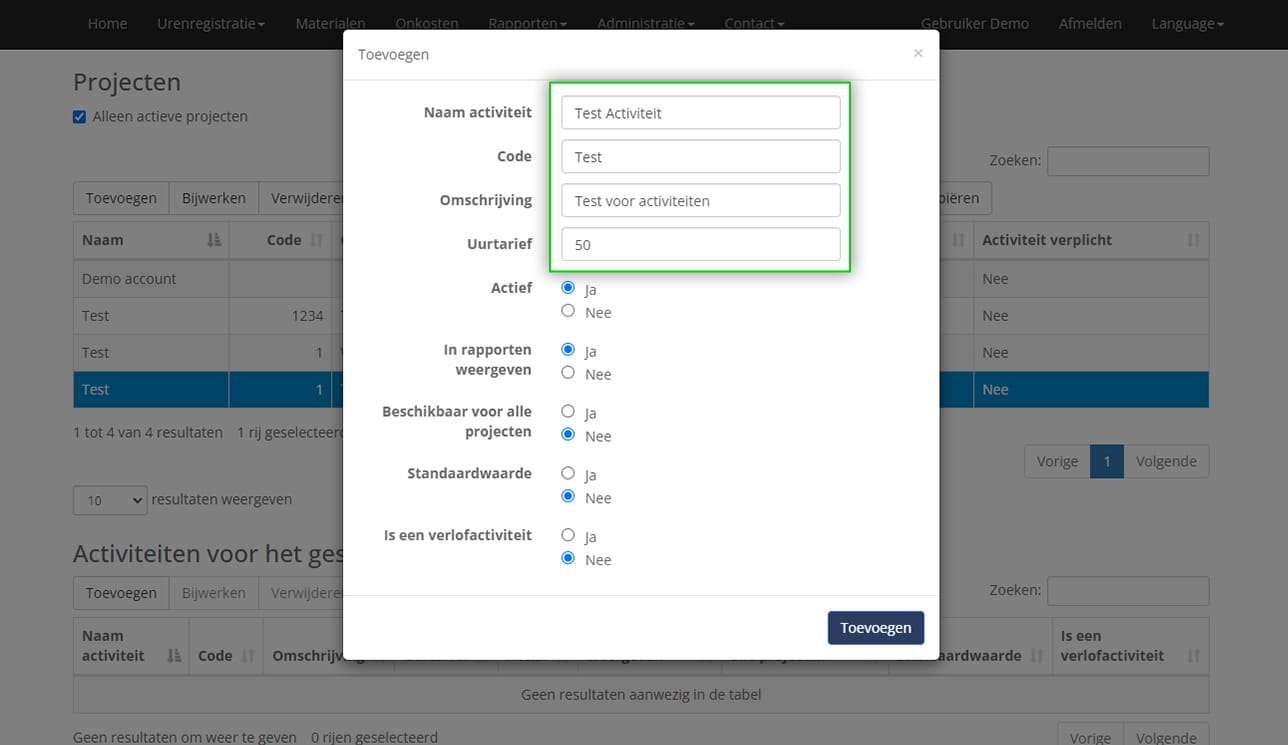The width and height of the screenshot is (1288, 745).
Task: Sort by Activiteit verplicht column icon
Action: point(1193,240)
